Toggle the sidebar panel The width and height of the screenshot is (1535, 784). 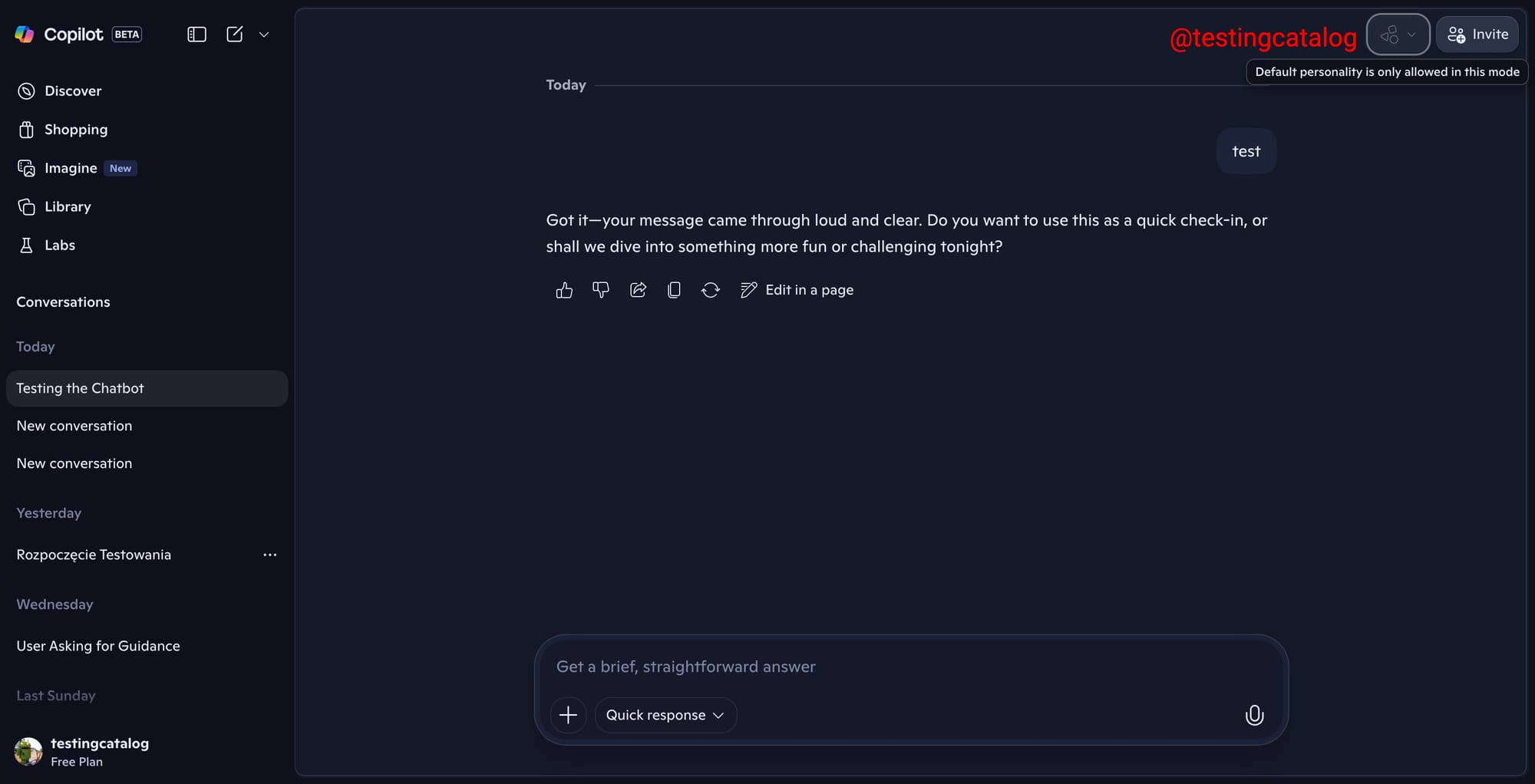coord(196,35)
